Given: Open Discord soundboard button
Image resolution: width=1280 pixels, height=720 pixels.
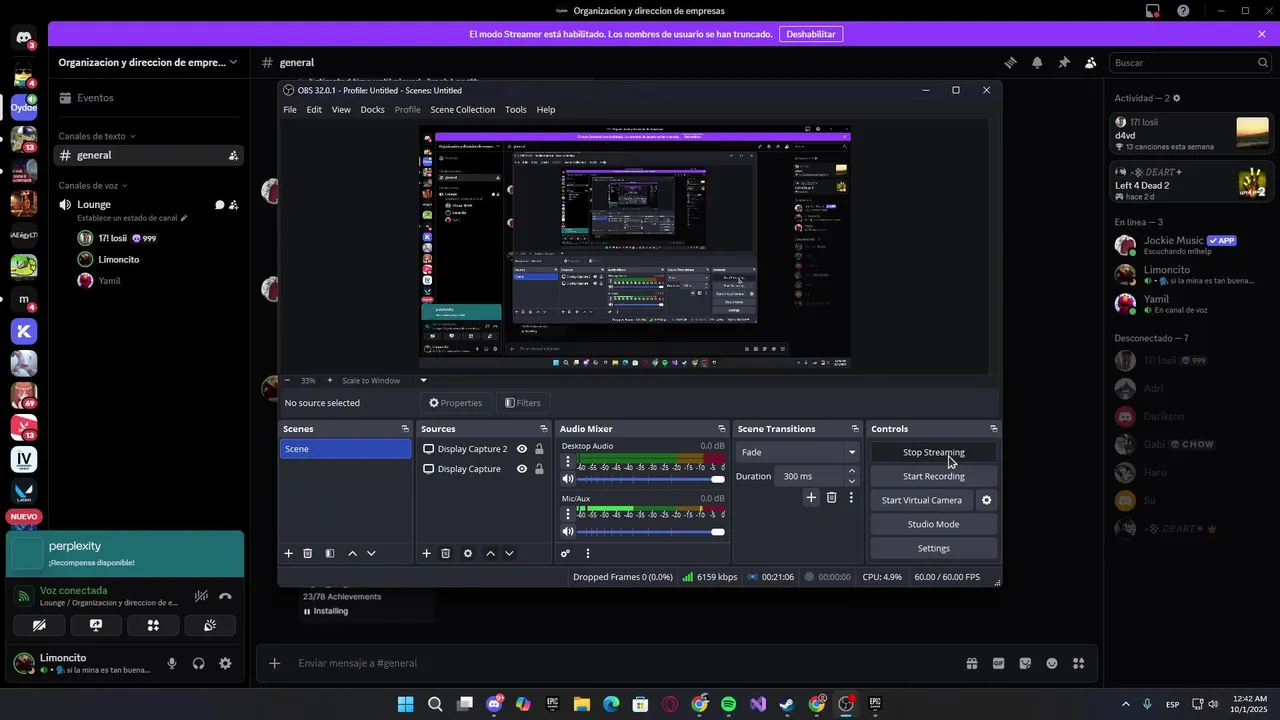Looking at the screenshot, I should 210,625.
